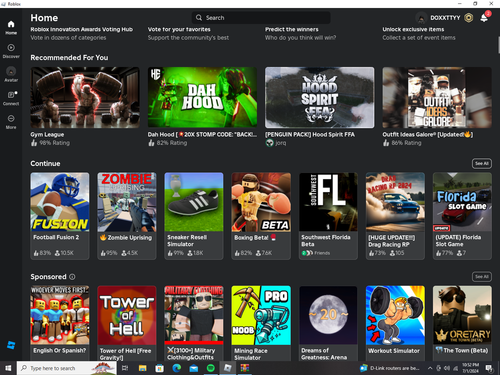Open Workout Simulator sponsored game

point(395,323)
